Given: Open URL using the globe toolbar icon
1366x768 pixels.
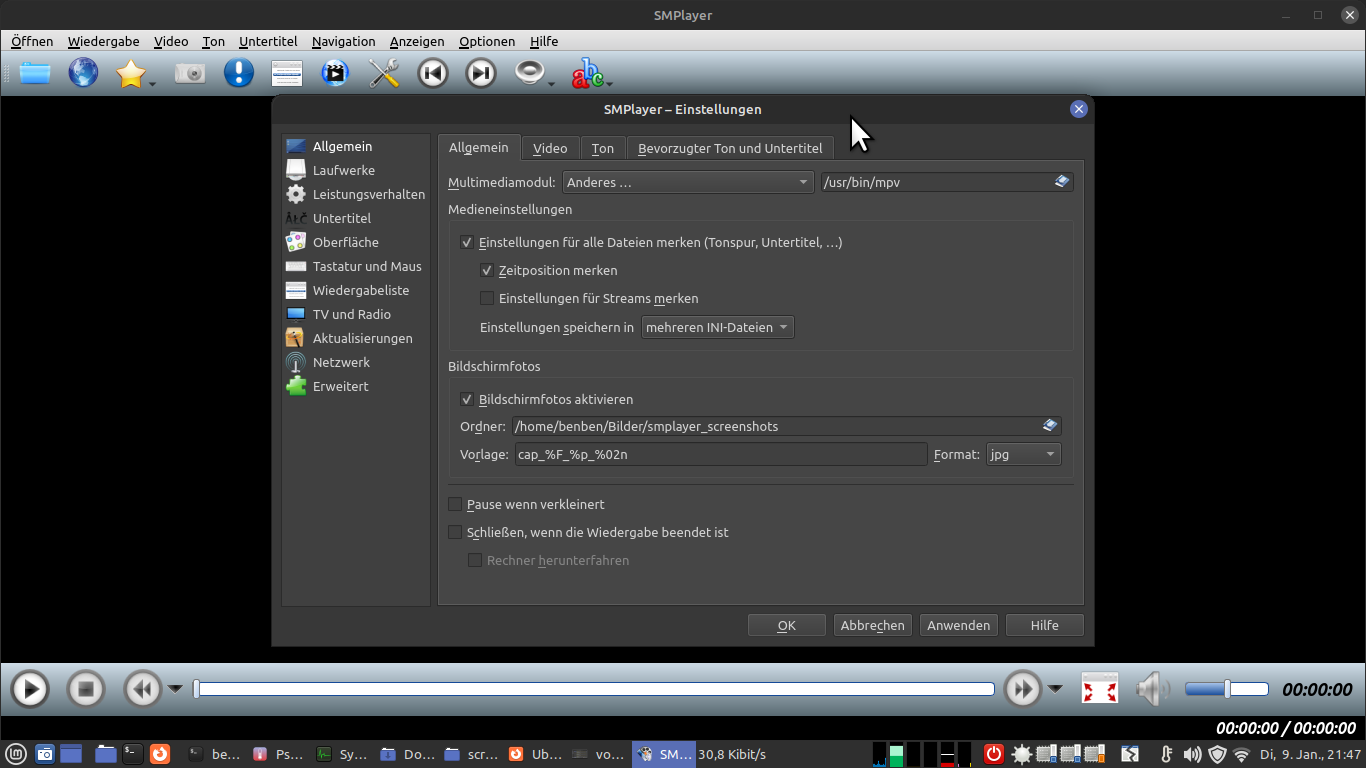Looking at the screenshot, I should coord(83,73).
